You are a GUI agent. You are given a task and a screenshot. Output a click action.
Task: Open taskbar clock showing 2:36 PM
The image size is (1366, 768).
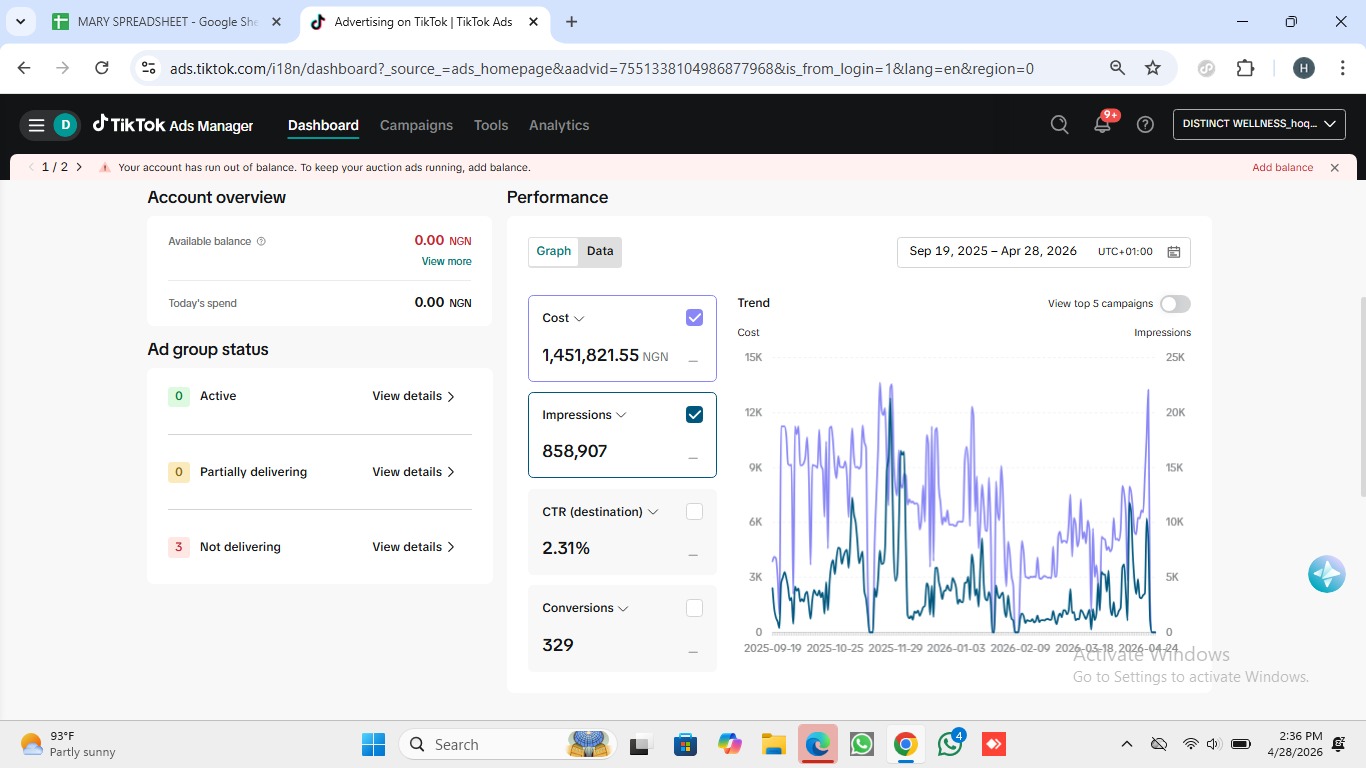pos(1294,744)
